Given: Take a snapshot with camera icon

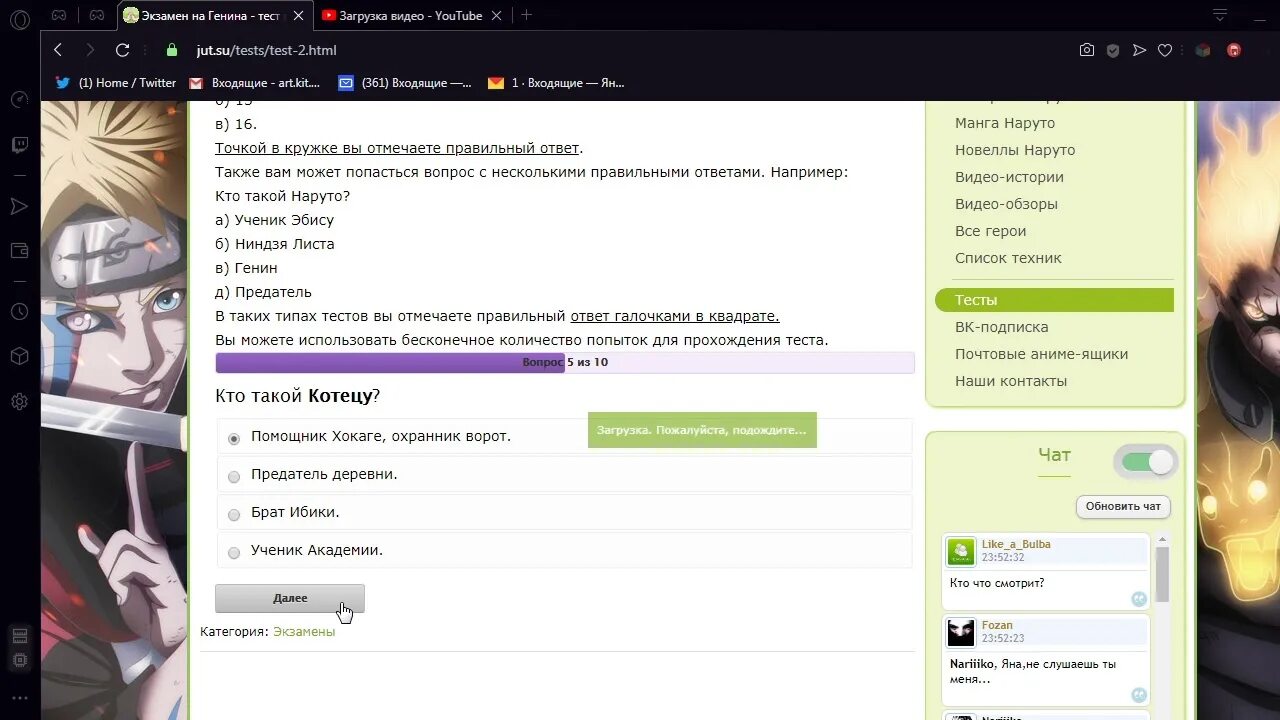Looking at the screenshot, I should coord(1087,50).
